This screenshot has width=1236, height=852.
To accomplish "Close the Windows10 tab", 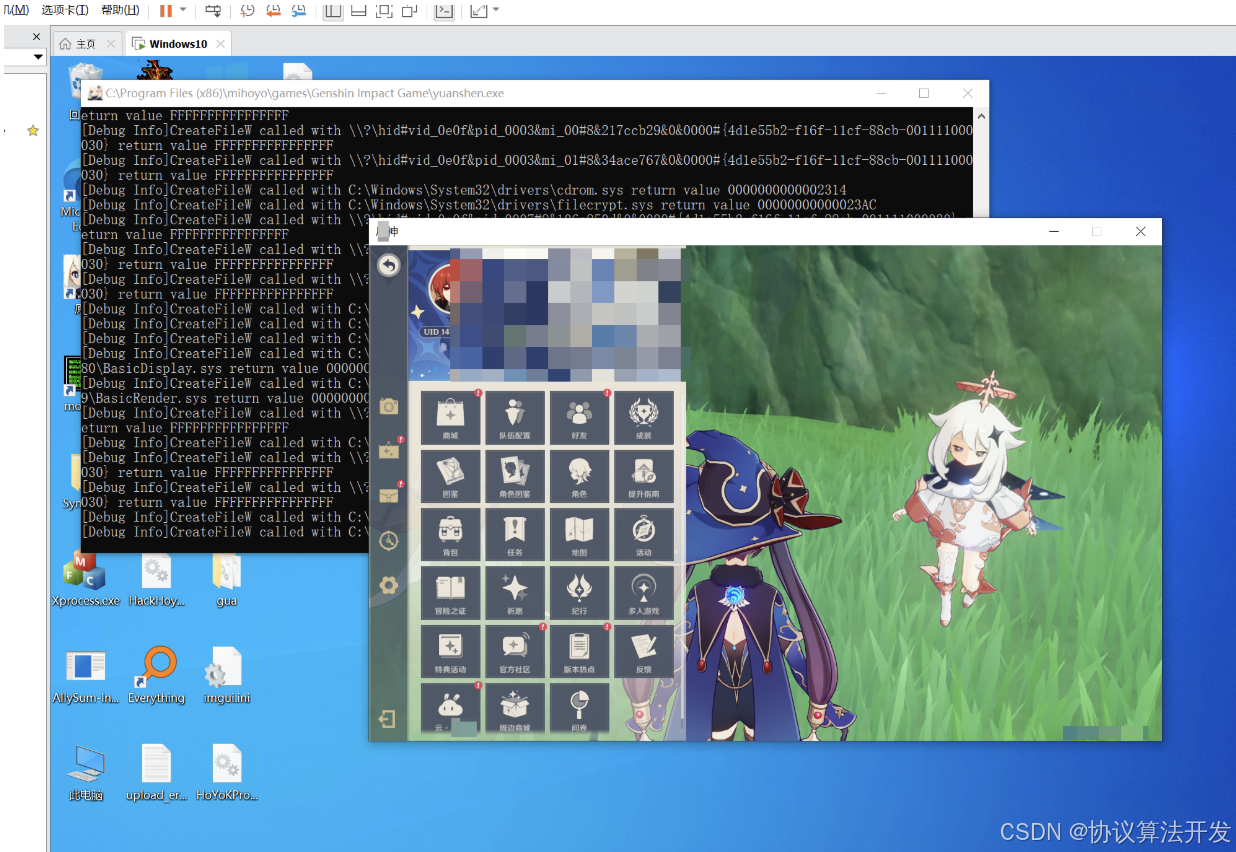I will click(220, 44).
